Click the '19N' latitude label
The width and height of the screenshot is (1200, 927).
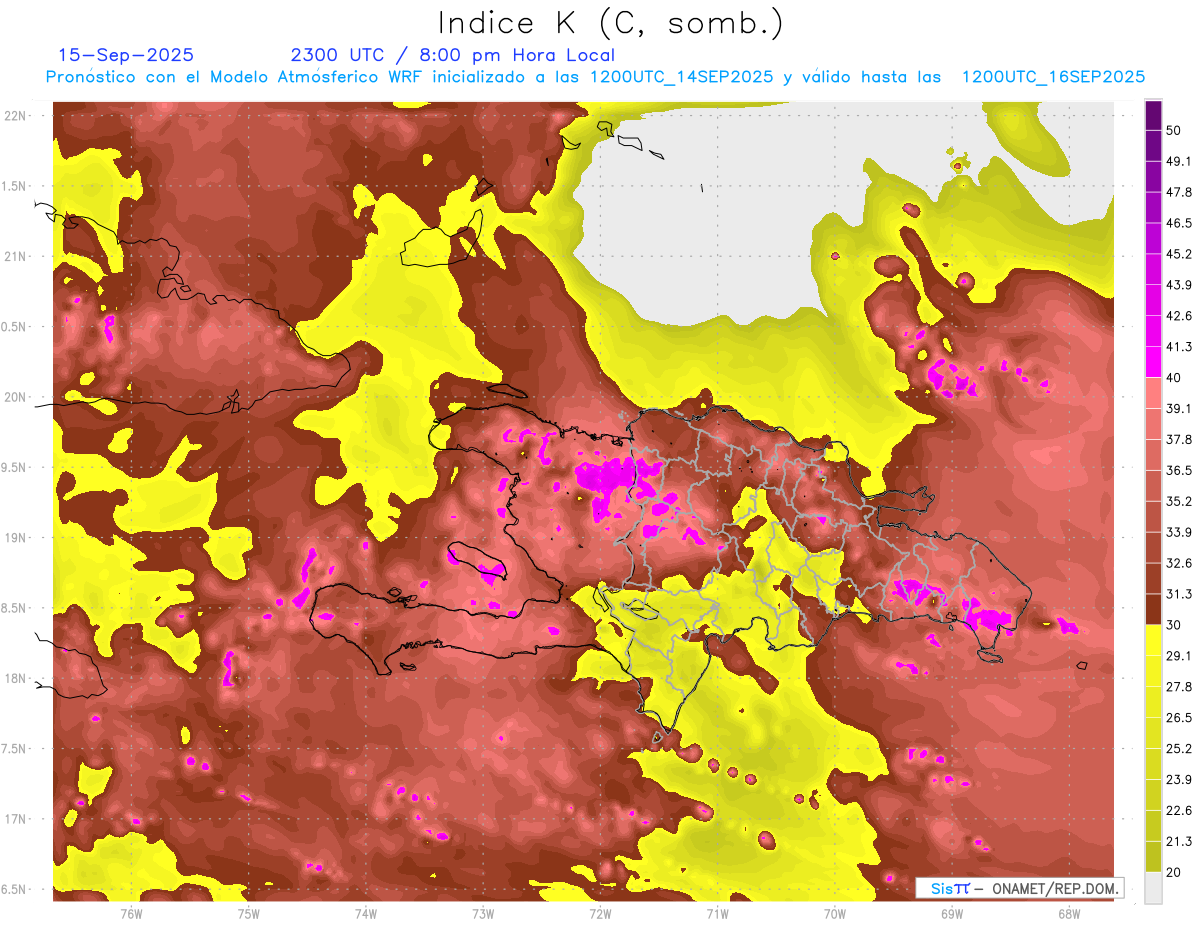(15, 538)
